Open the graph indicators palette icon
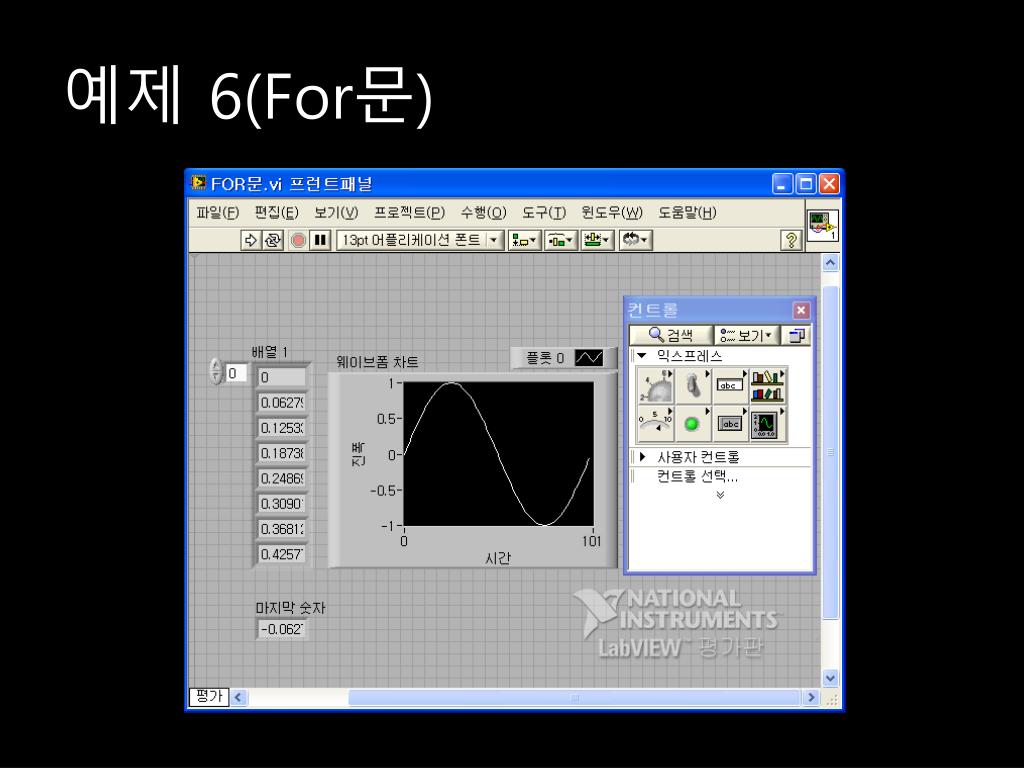 pyautogui.click(x=768, y=424)
